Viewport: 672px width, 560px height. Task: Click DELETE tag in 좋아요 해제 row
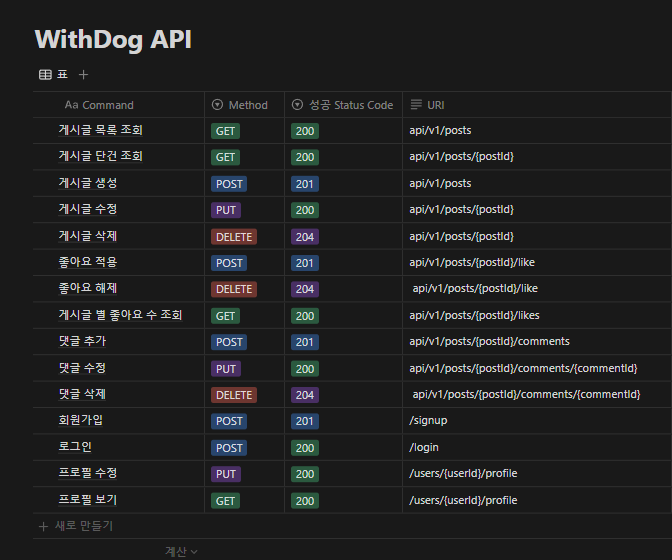coord(234,289)
